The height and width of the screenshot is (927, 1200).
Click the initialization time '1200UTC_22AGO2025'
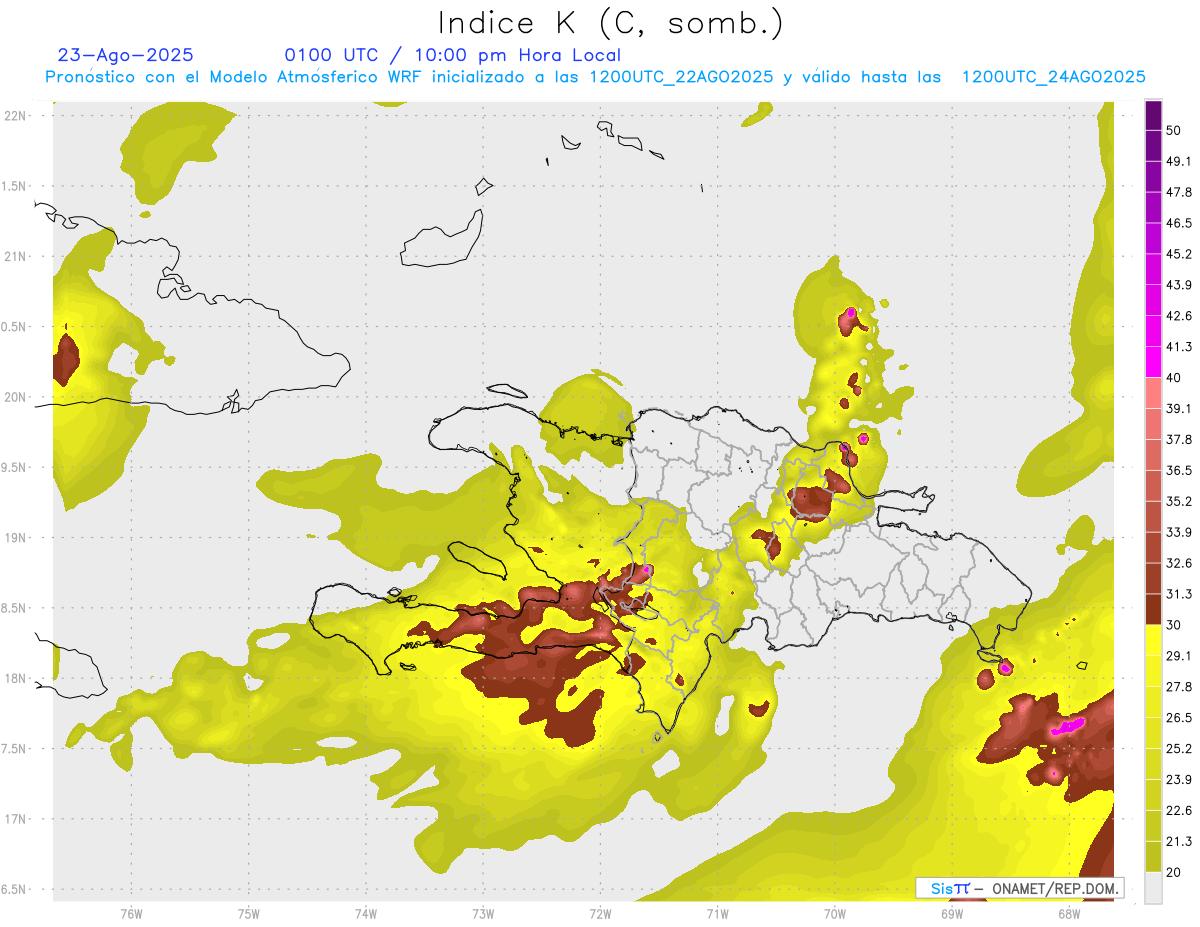click(681, 77)
